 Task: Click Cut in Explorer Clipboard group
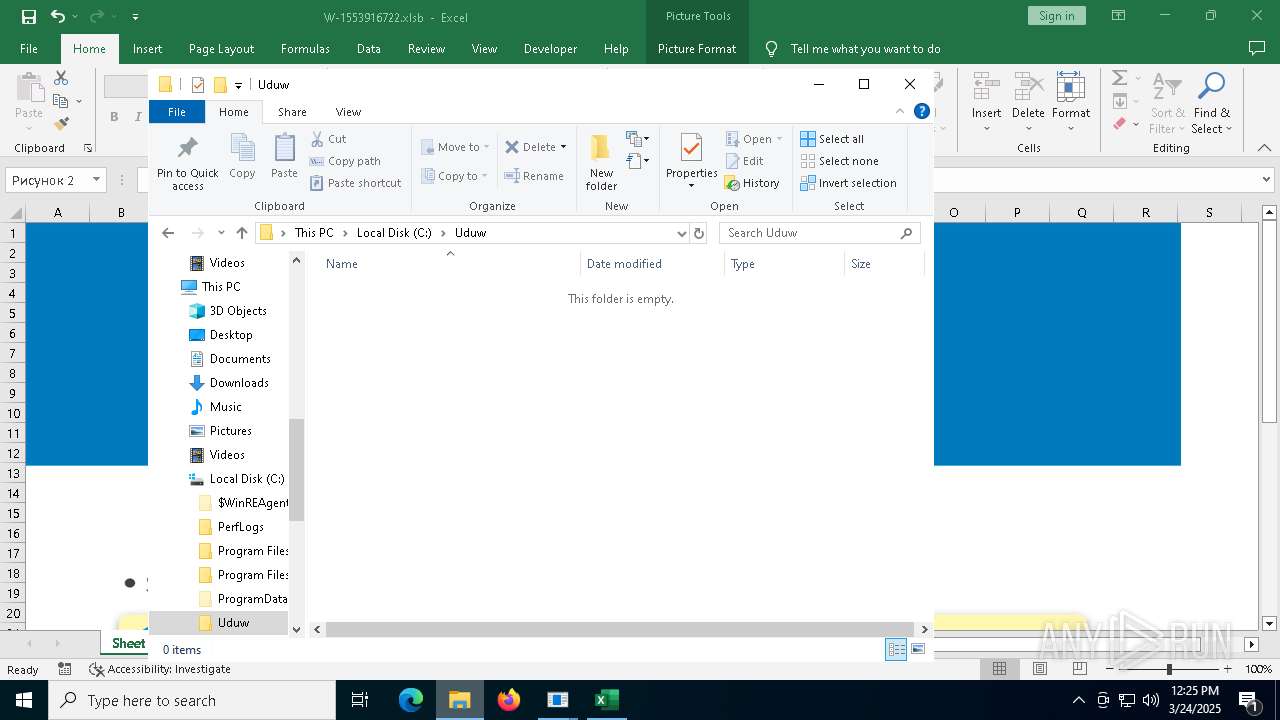point(328,139)
